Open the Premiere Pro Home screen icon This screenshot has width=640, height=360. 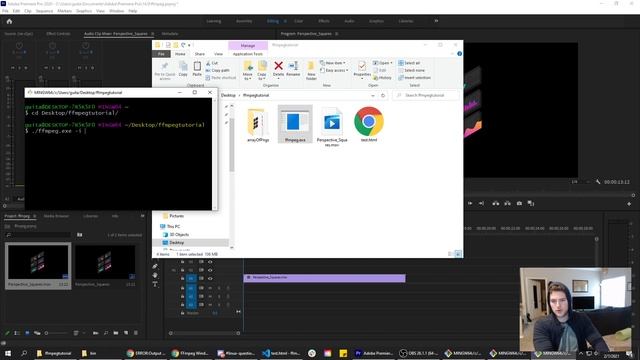9,21
